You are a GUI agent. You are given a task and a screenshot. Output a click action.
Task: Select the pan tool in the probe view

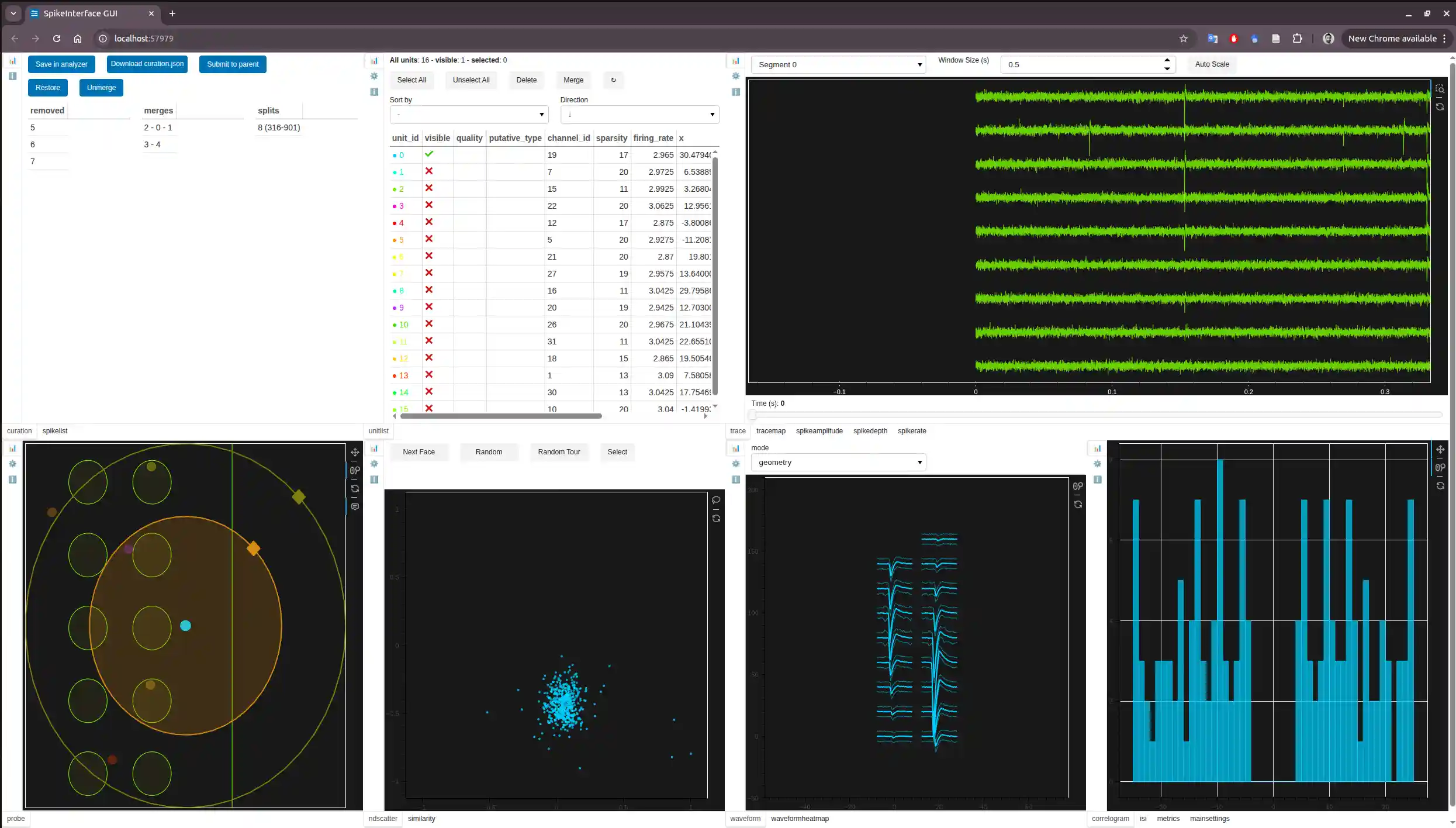click(355, 452)
